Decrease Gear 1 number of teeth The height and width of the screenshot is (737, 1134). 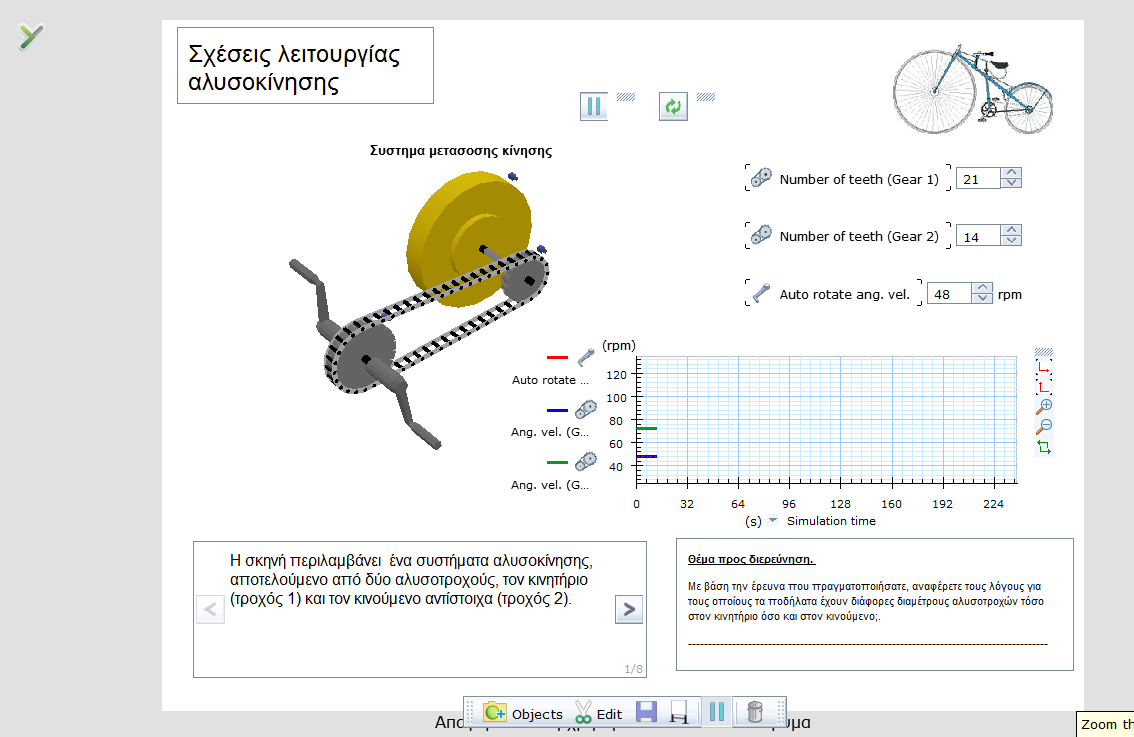(1012, 183)
